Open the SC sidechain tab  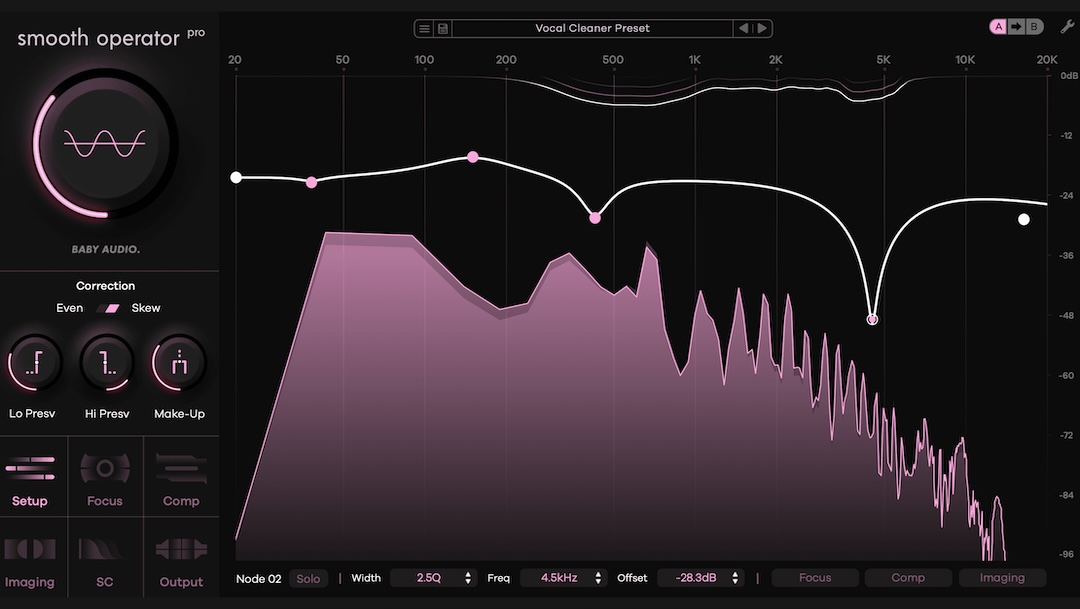(x=105, y=558)
